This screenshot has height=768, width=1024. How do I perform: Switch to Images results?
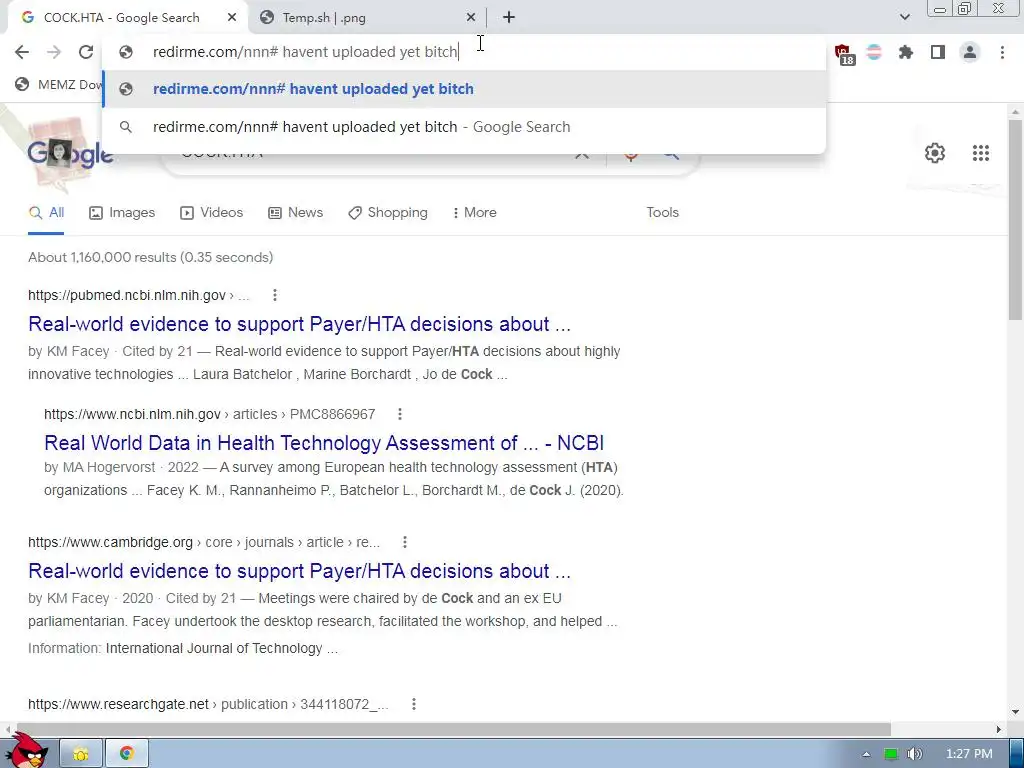[122, 213]
